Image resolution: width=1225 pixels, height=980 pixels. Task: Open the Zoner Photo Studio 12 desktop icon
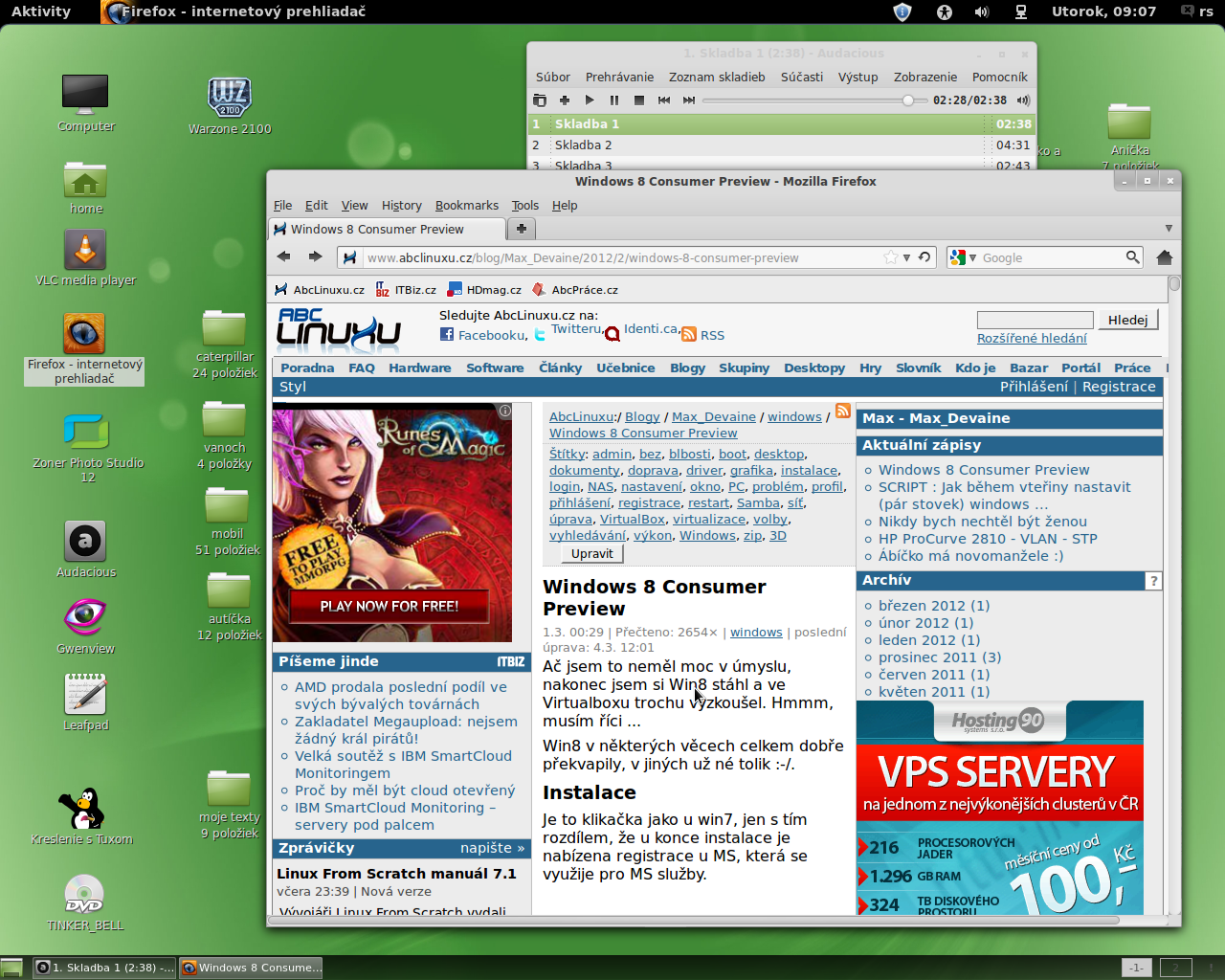(x=87, y=448)
